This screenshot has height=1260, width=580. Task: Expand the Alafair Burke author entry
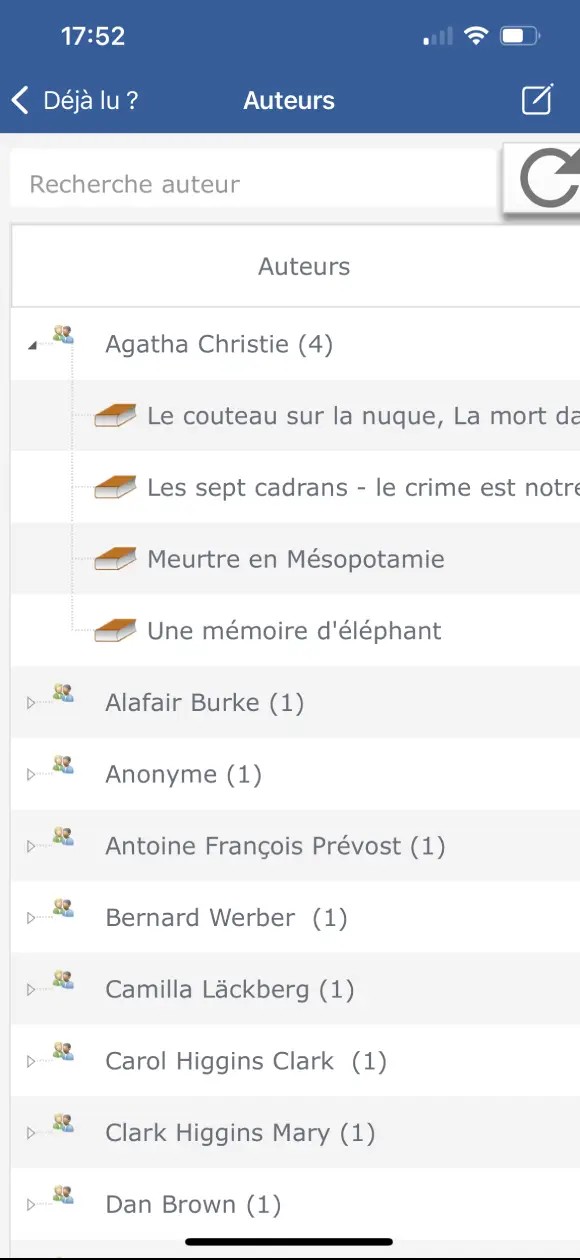click(31, 703)
